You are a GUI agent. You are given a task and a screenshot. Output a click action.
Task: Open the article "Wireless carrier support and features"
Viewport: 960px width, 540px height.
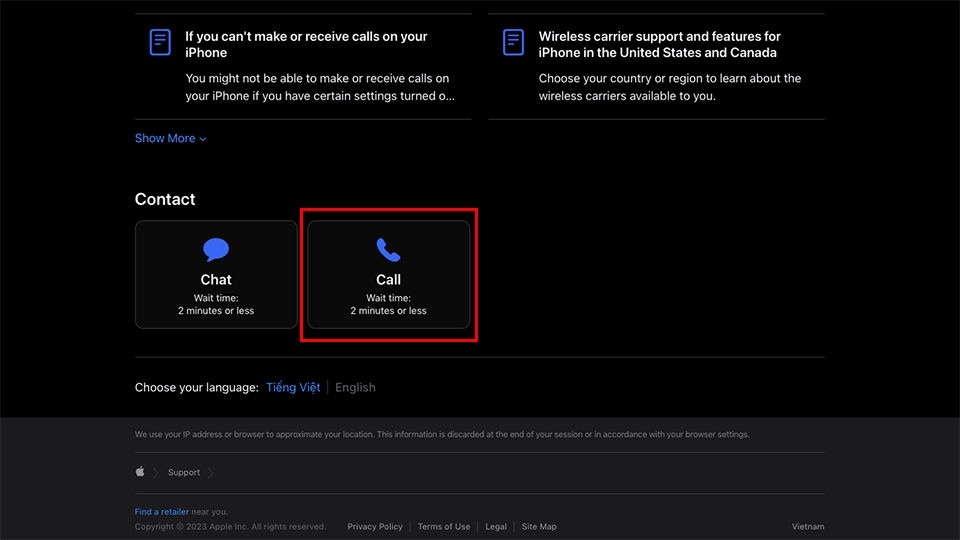click(x=659, y=44)
